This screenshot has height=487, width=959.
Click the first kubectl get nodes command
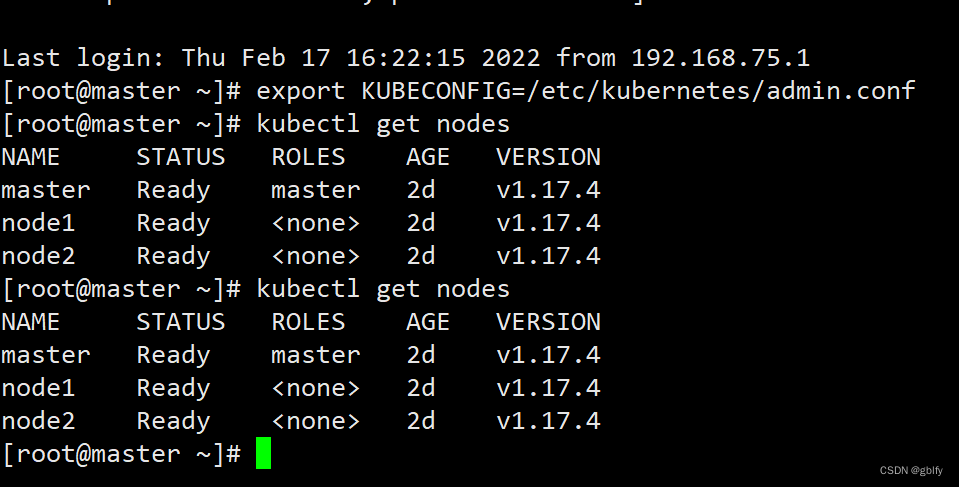pyautogui.click(x=383, y=124)
